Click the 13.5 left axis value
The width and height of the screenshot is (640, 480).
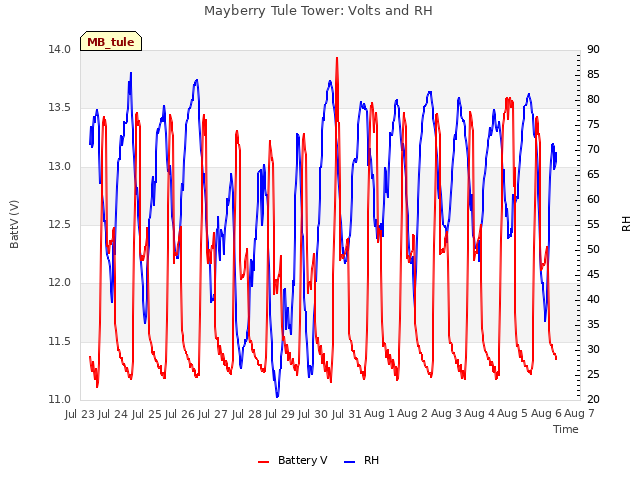tap(60, 108)
